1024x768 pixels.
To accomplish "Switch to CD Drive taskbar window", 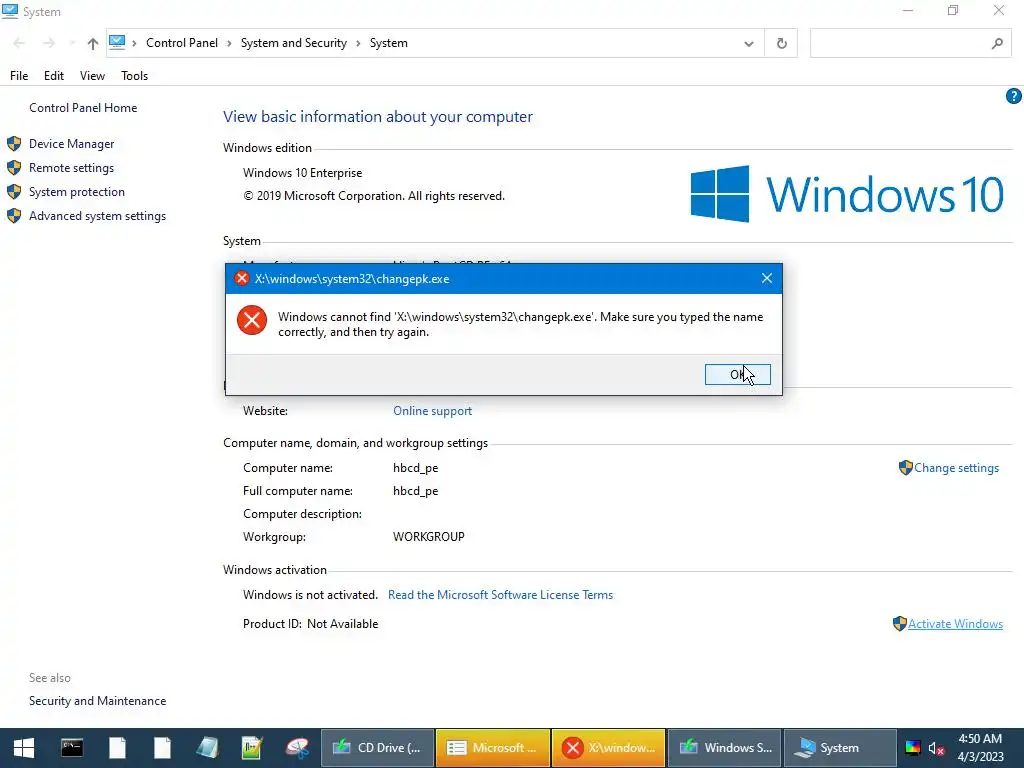I will (377, 748).
